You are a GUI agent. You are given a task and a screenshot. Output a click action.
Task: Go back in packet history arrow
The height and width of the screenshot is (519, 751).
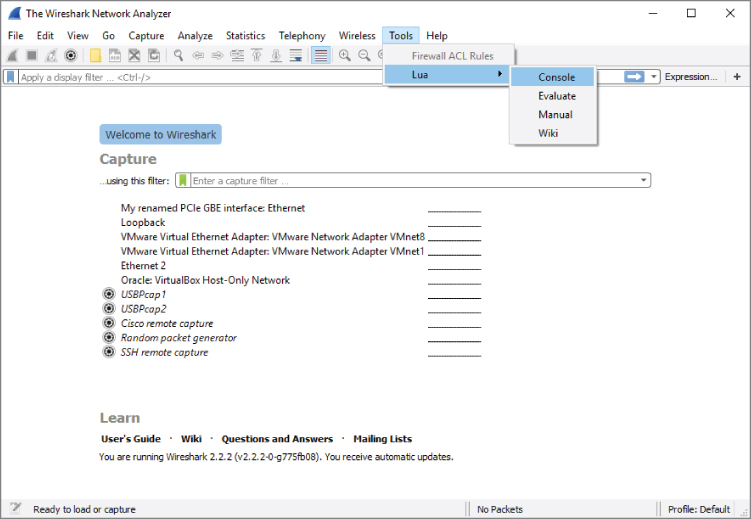point(198,56)
